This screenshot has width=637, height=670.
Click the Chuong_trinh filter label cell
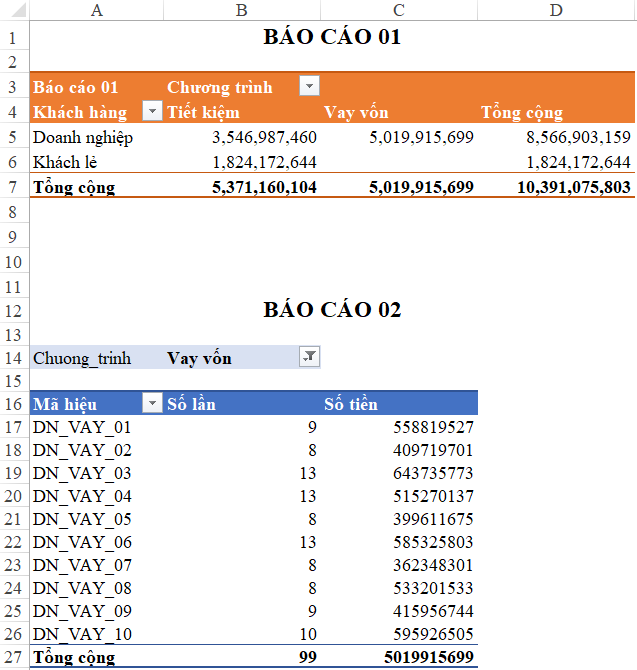(82, 358)
